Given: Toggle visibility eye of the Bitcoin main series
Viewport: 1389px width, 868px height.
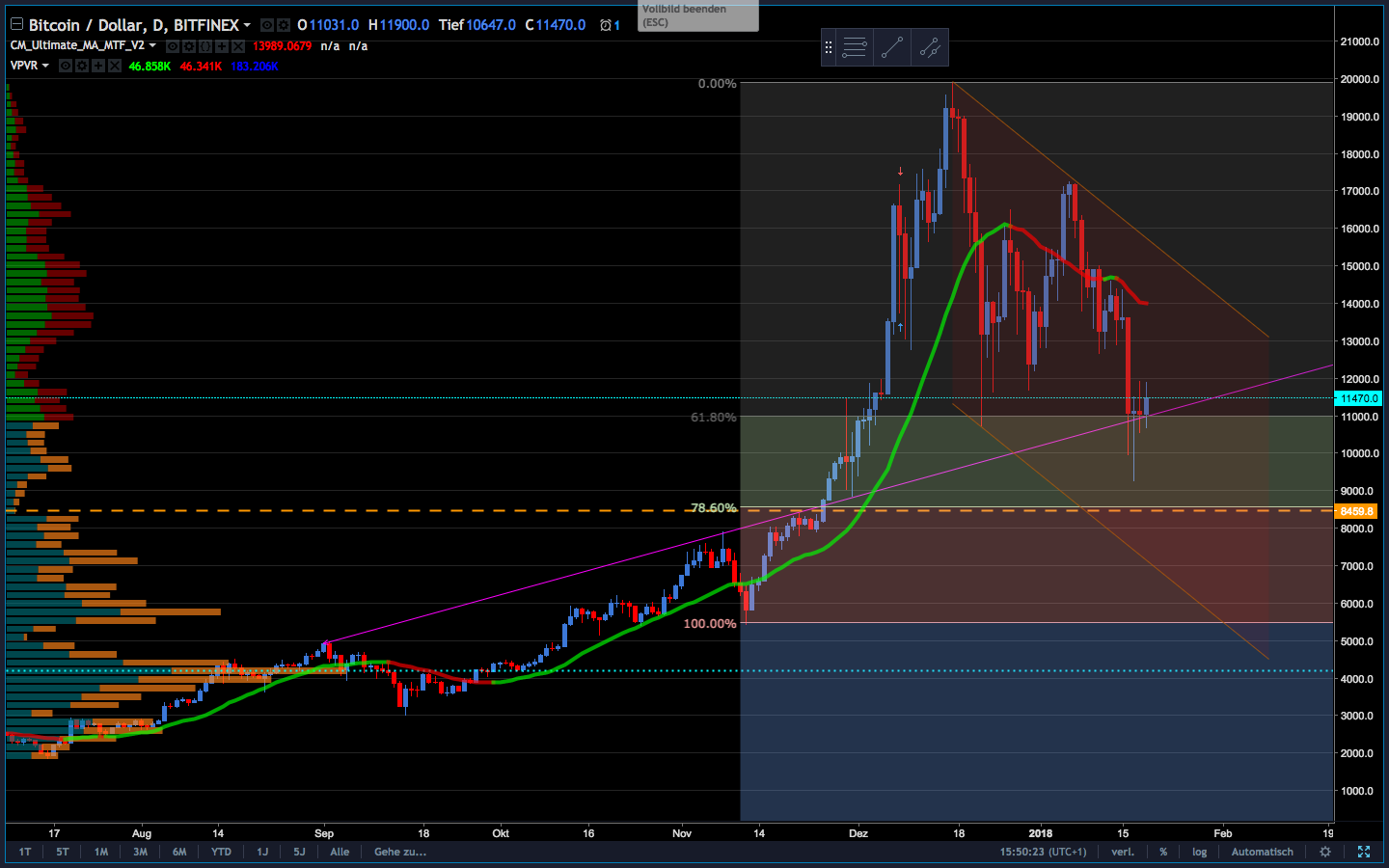Looking at the screenshot, I should (x=267, y=25).
